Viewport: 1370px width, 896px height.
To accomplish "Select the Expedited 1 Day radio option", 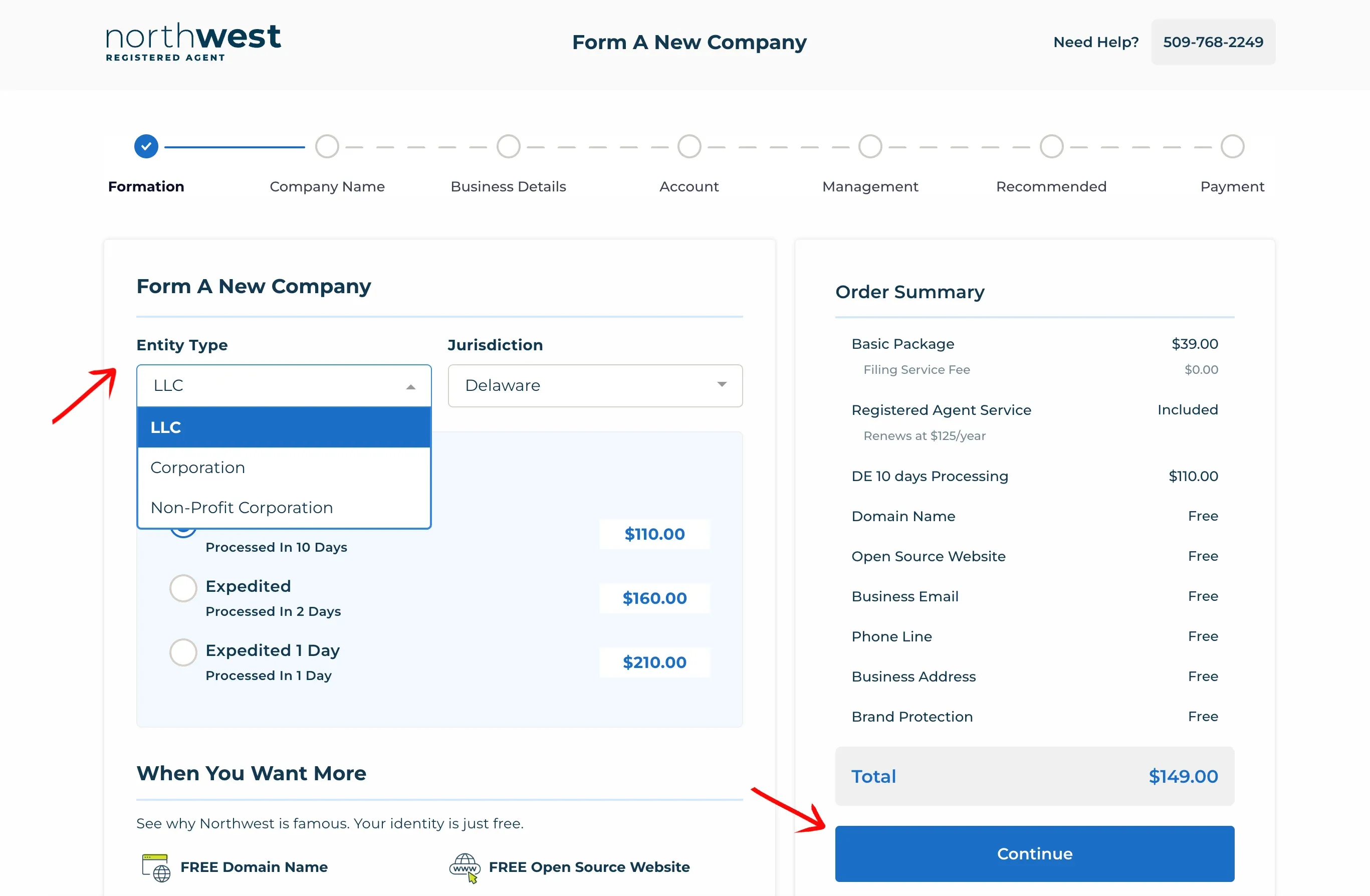I will click(183, 652).
